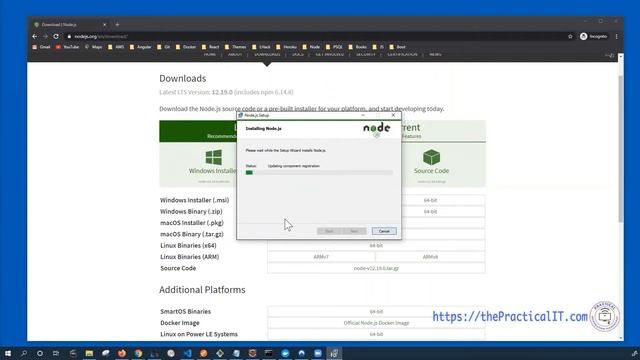Bookmark this page with the star icon
This screenshot has height=360, width=640.
pos(570,36)
